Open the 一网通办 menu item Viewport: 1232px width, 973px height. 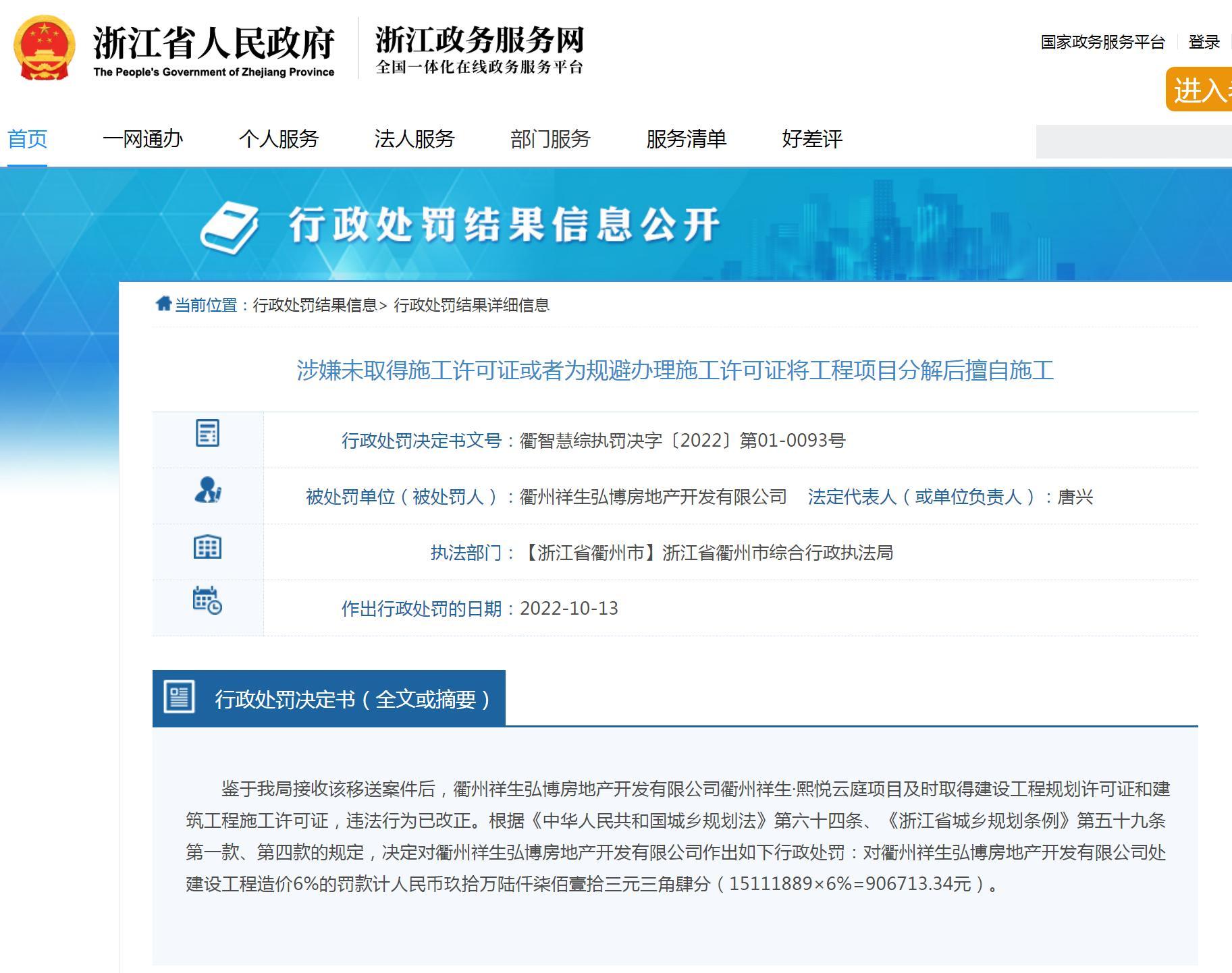click(143, 140)
